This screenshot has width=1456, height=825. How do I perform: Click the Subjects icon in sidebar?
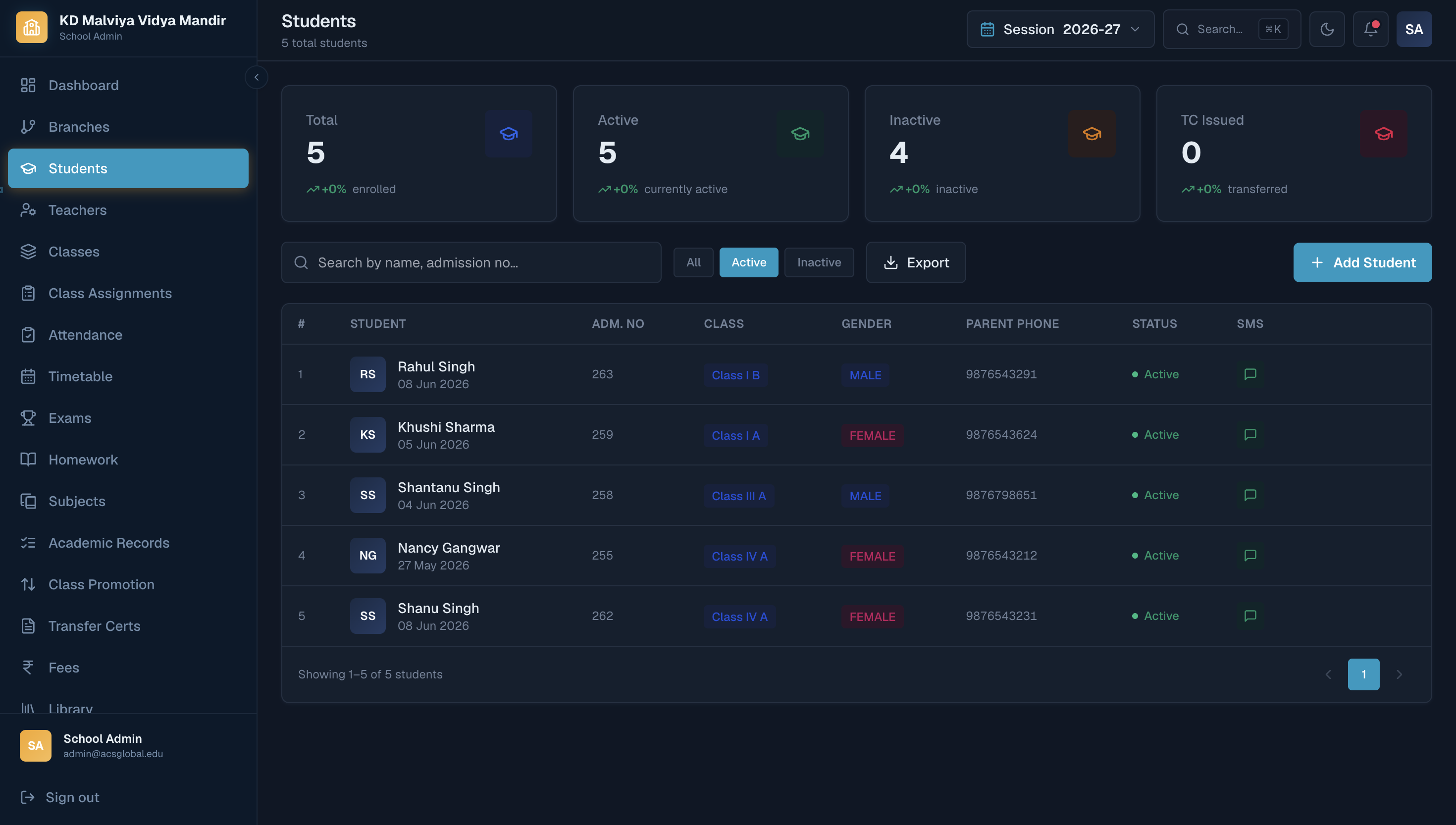click(28, 502)
